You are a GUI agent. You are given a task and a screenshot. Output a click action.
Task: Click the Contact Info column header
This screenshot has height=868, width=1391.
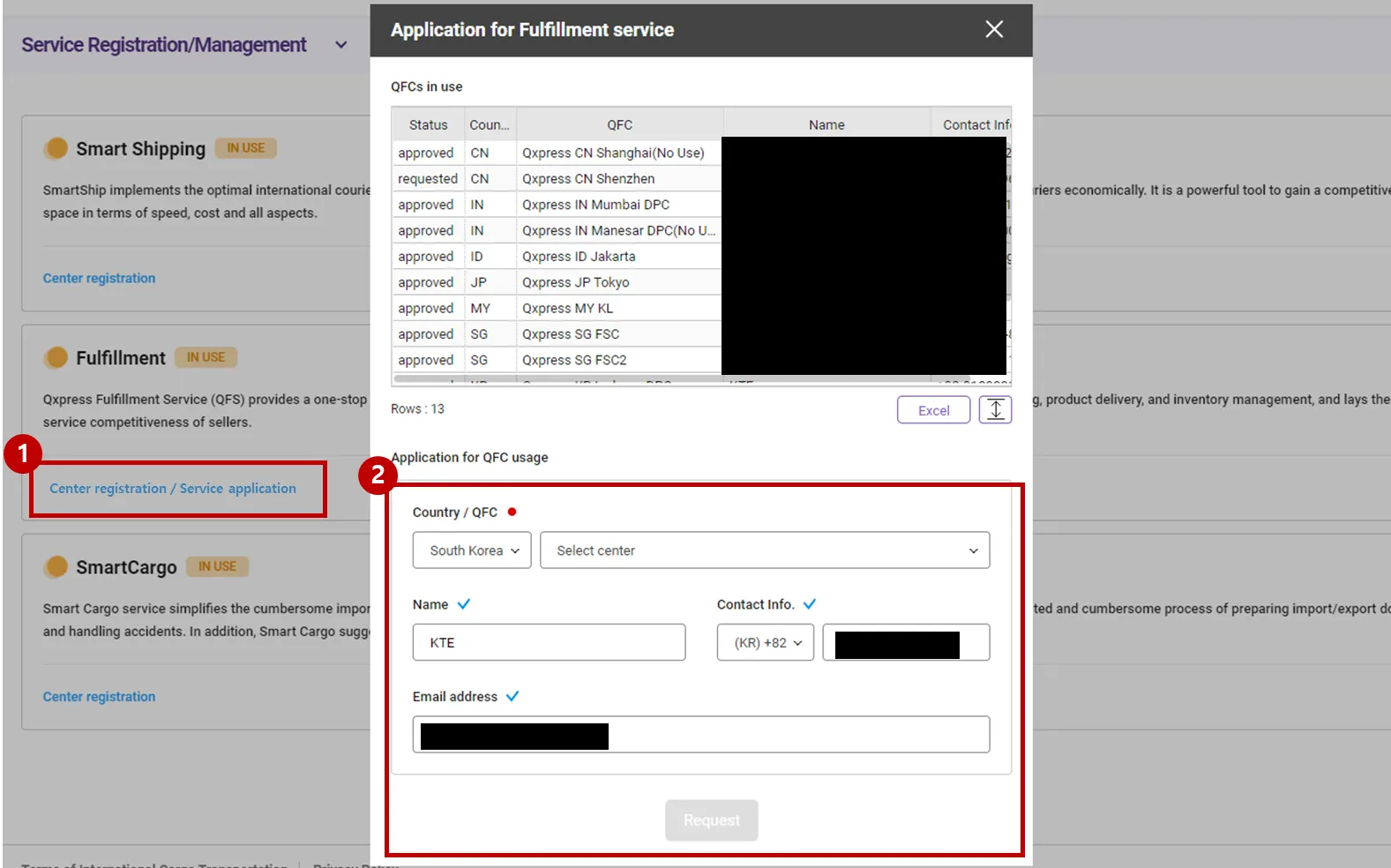coord(972,125)
